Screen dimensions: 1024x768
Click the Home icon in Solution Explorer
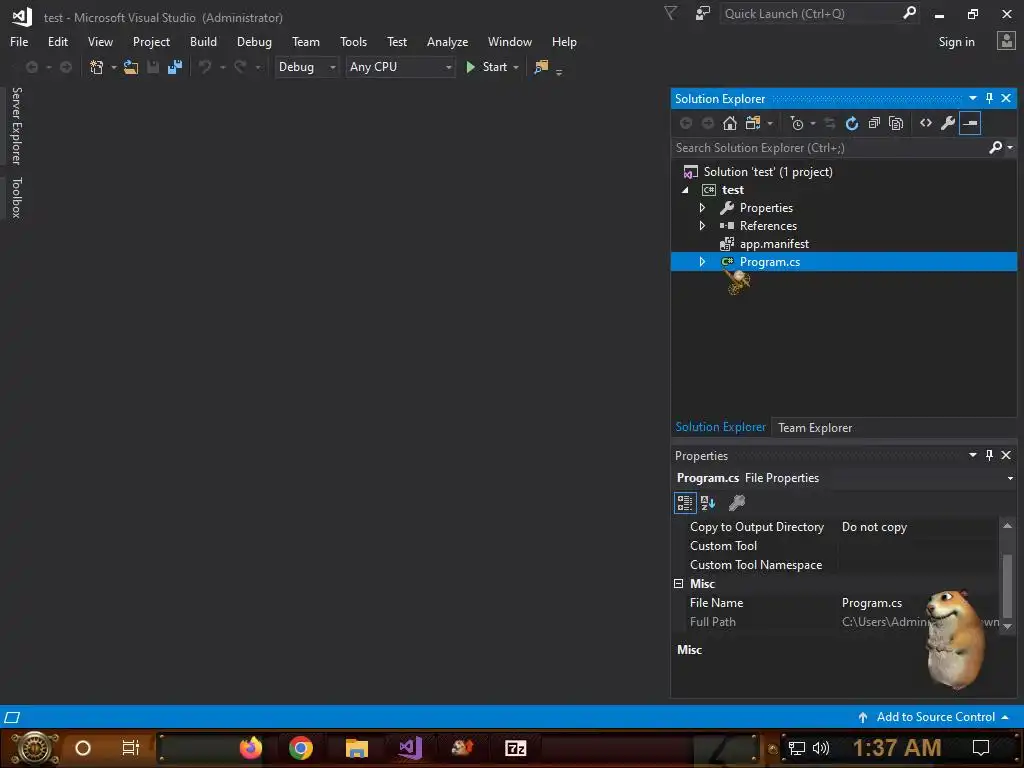[x=729, y=123]
